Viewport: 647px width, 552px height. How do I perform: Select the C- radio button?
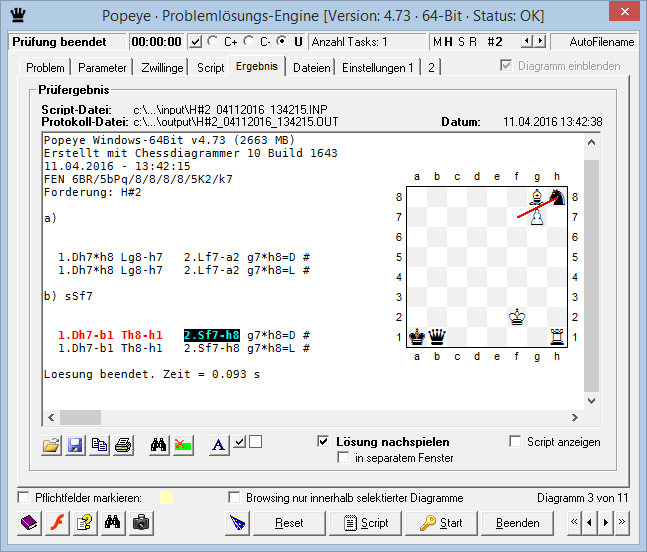tap(249, 41)
